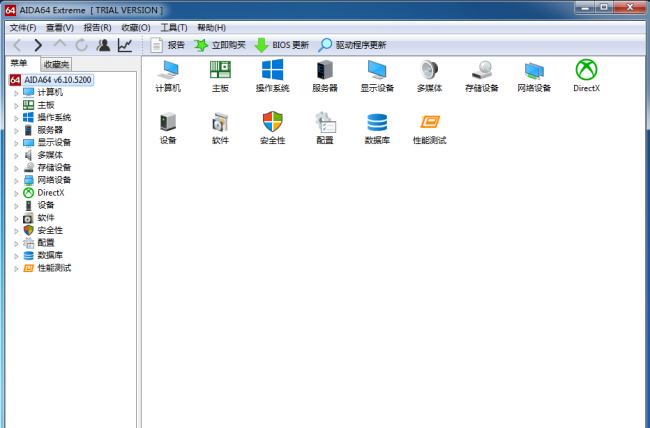Image resolution: width=650 pixels, height=428 pixels.
Task: Open the 存储设备 storage icon in main pane
Action: (x=481, y=75)
